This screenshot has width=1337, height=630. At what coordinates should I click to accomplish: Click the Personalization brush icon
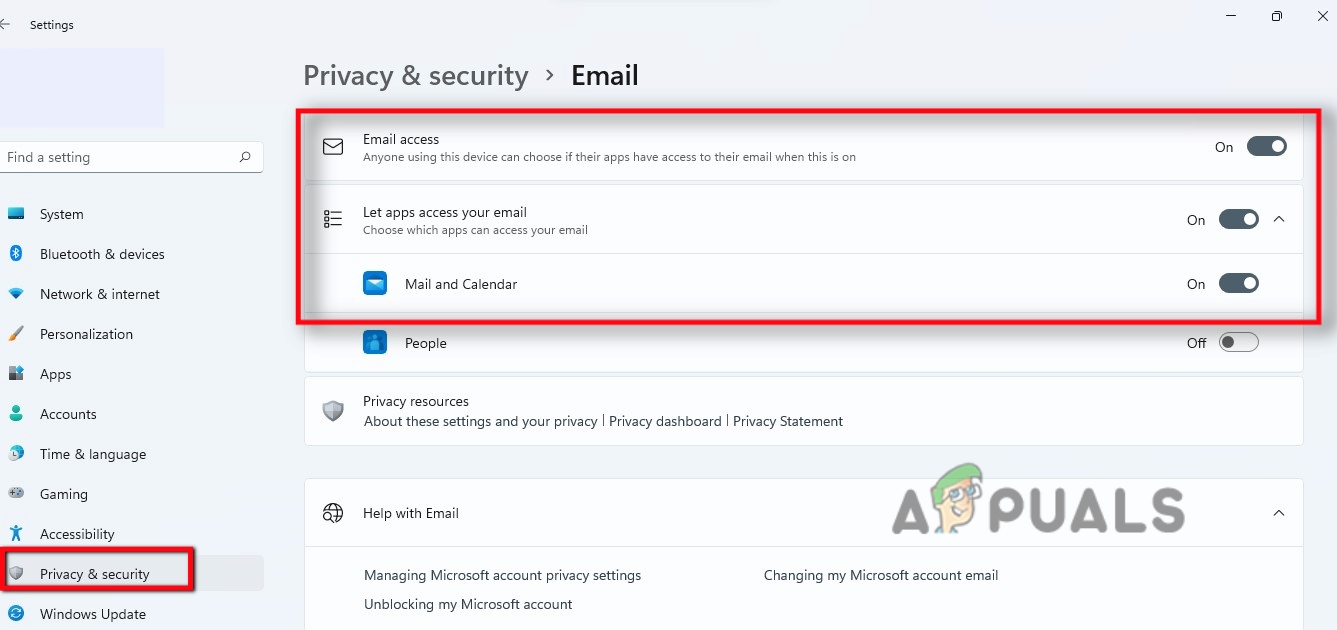(16, 333)
